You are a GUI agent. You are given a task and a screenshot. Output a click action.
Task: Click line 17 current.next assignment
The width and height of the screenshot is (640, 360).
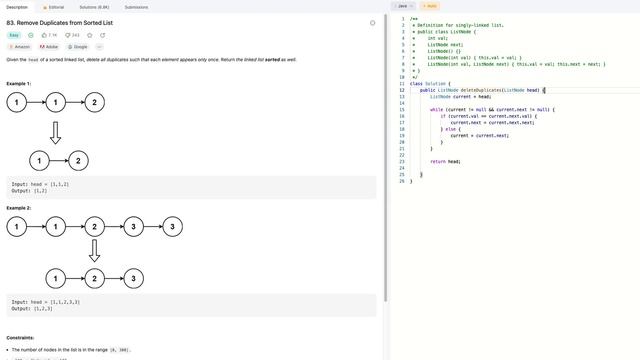492,122
